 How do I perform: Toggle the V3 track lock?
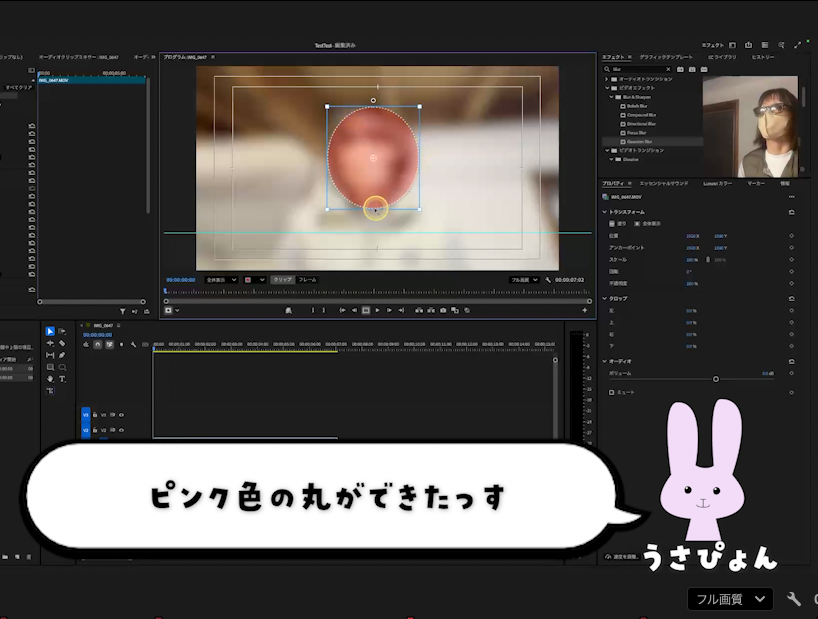pyautogui.click(x=95, y=414)
